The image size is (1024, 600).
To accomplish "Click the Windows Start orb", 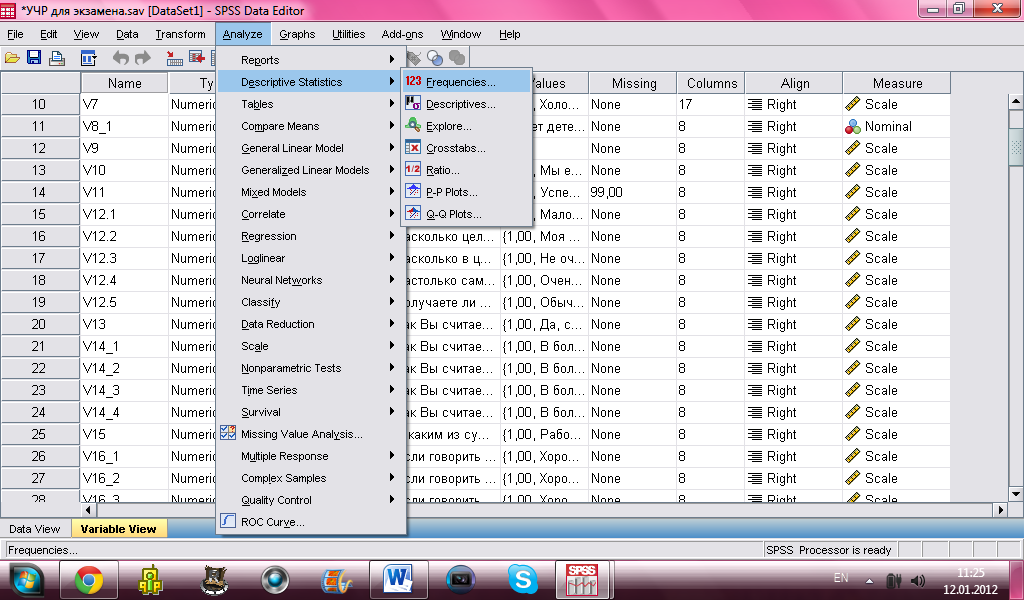I will point(25,580).
